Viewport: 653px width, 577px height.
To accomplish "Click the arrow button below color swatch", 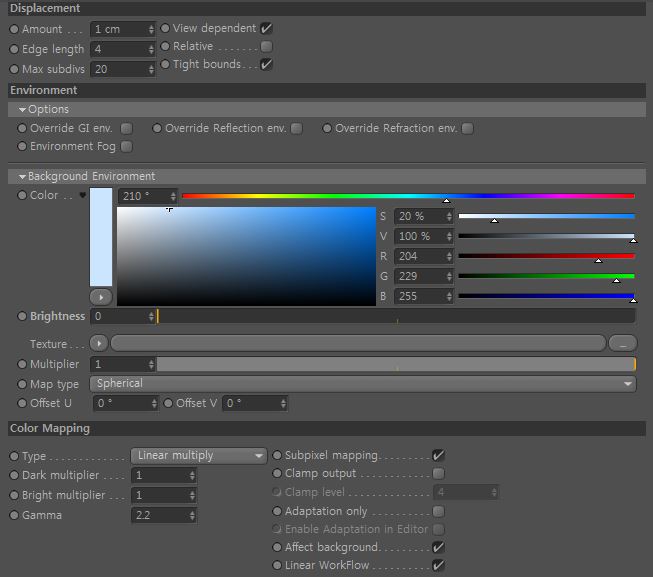I will coord(101,297).
